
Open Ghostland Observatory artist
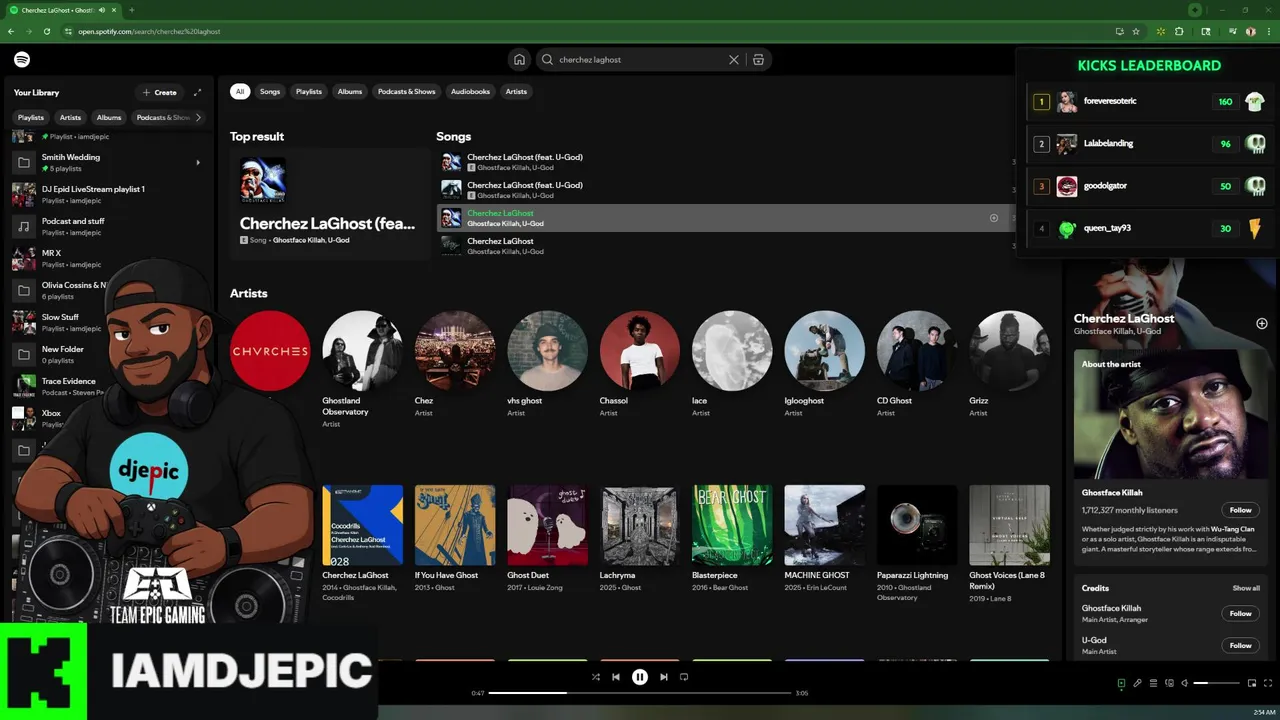pyautogui.click(x=362, y=370)
